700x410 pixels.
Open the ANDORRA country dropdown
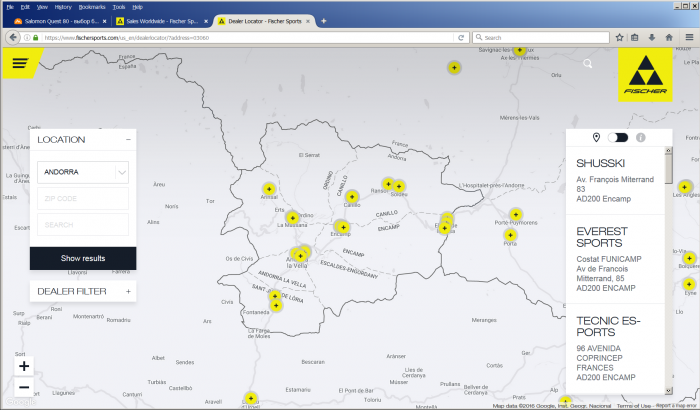(83, 172)
